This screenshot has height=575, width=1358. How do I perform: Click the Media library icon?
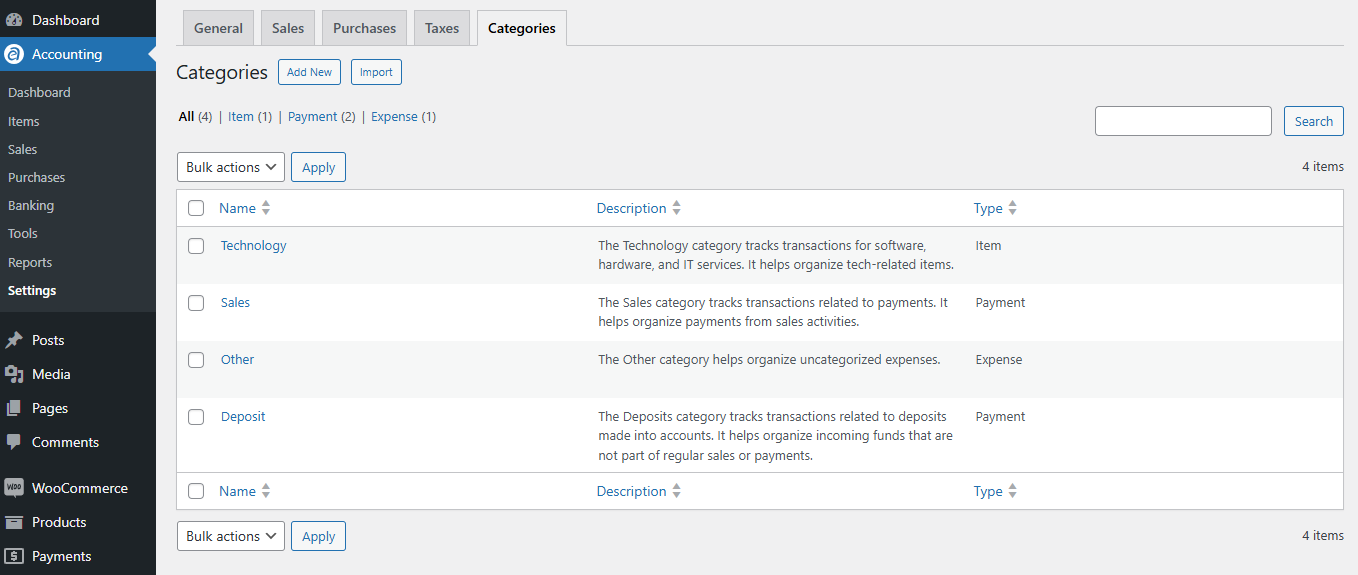pos(14,374)
